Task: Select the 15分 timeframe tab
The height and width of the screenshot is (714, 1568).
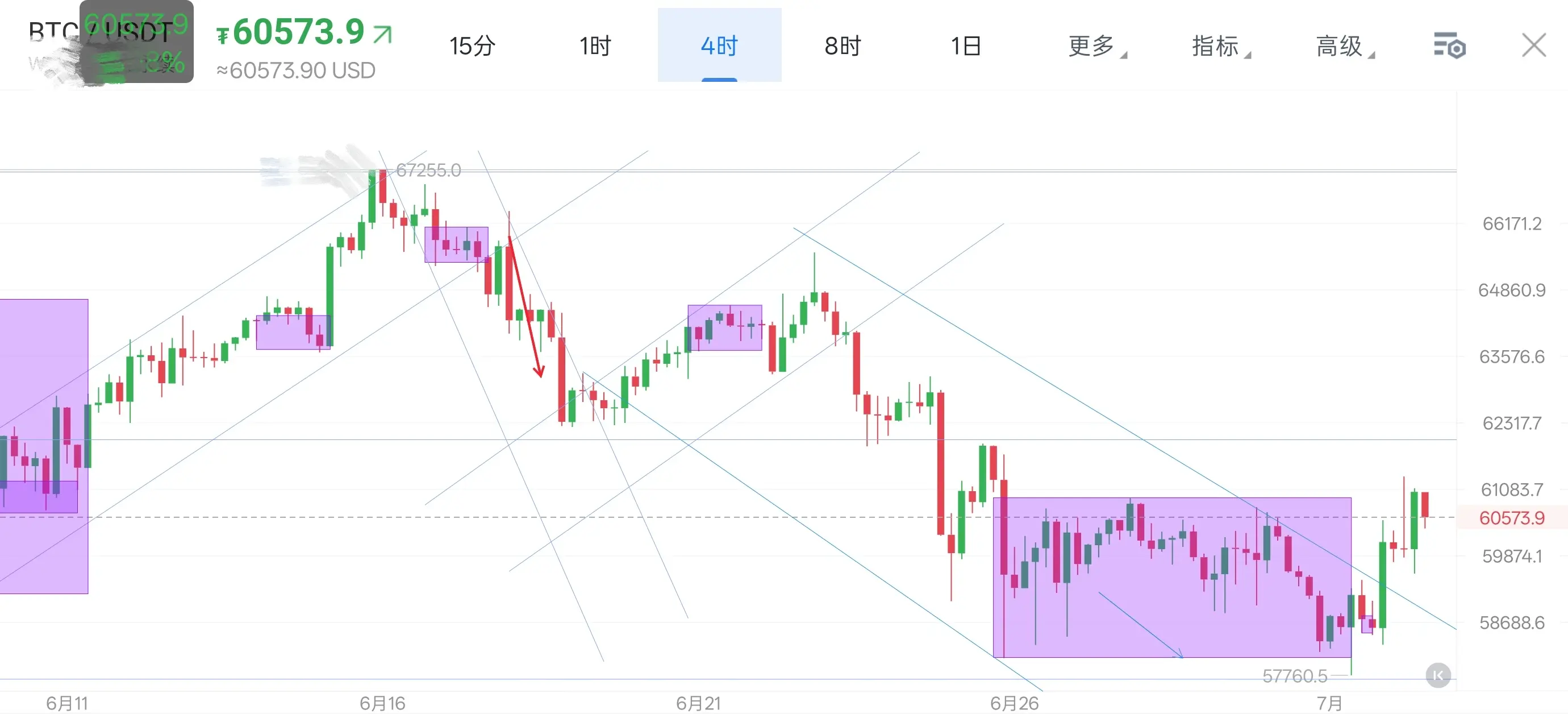Action: [x=472, y=45]
